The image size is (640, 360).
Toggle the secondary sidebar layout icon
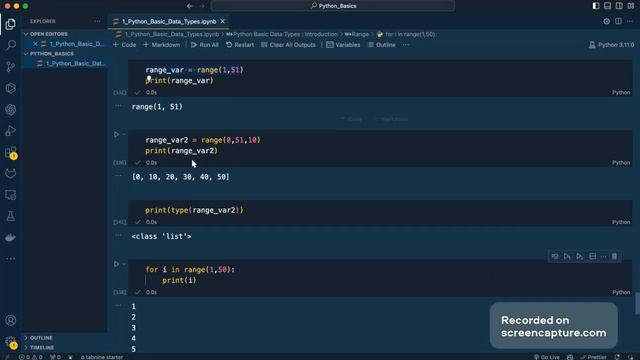pos(619,6)
